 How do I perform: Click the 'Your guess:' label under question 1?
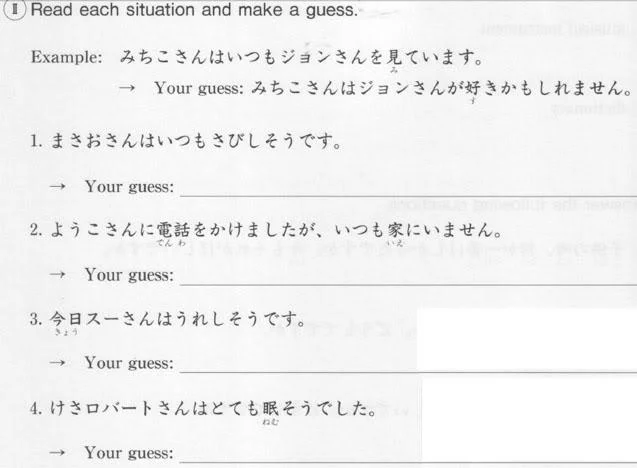click(x=129, y=187)
